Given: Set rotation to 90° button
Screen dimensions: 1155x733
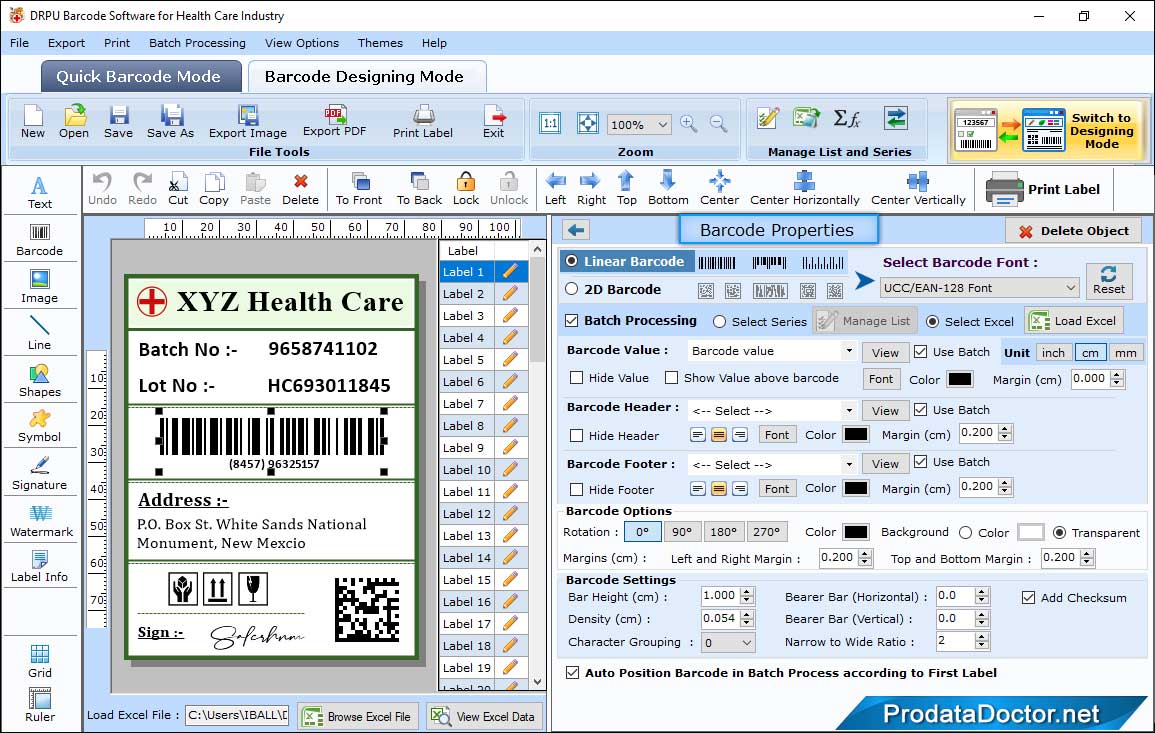Looking at the screenshot, I should click(682, 532).
